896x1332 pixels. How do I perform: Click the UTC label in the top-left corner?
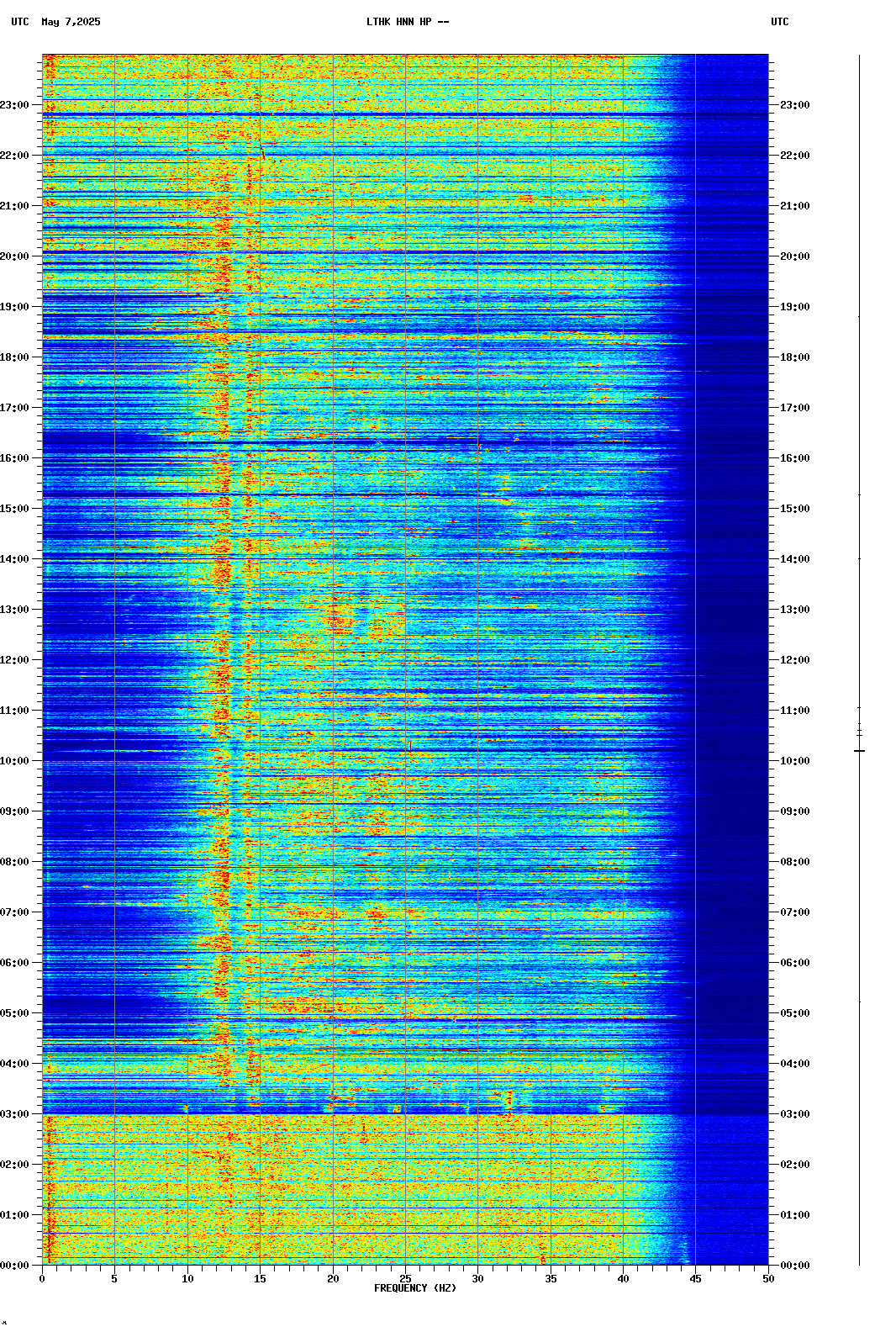click(x=19, y=22)
